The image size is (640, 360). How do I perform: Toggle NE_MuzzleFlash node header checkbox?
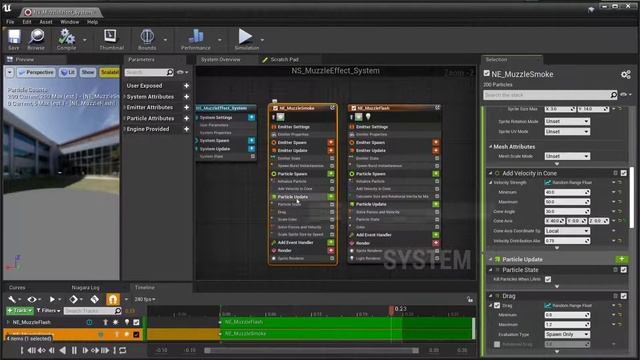pos(354,108)
